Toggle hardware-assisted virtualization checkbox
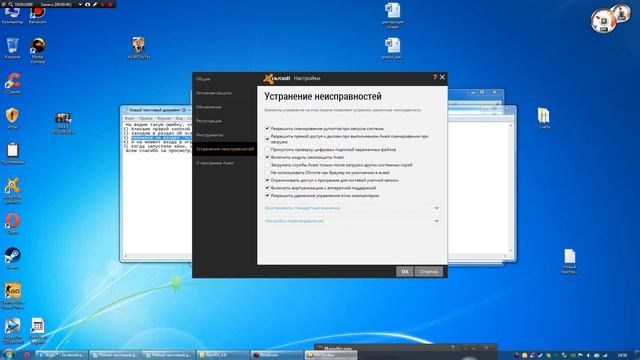 (267, 188)
